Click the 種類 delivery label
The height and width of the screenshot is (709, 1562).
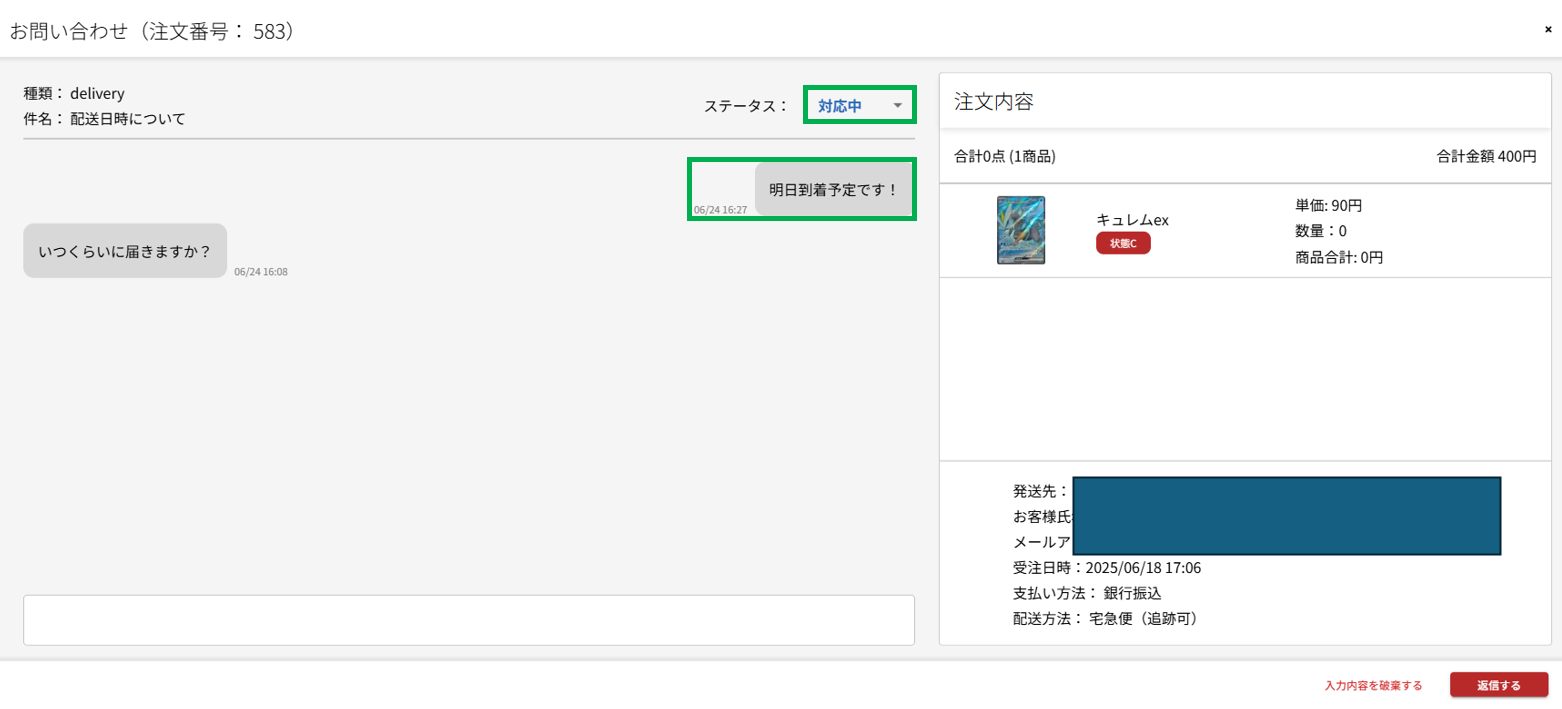[74, 93]
